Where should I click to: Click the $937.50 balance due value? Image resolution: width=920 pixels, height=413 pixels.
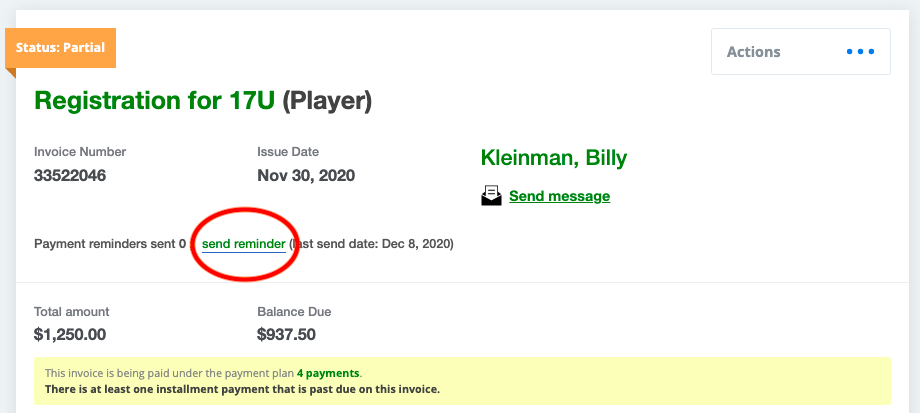286,335
